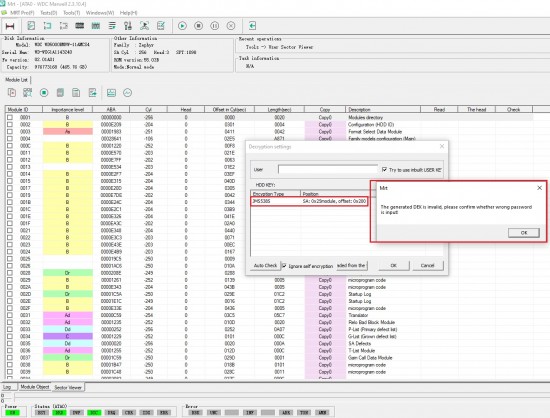Viewport: 550px width, 418px height.
Task: Click the User password input field
Action: (328, 169)
